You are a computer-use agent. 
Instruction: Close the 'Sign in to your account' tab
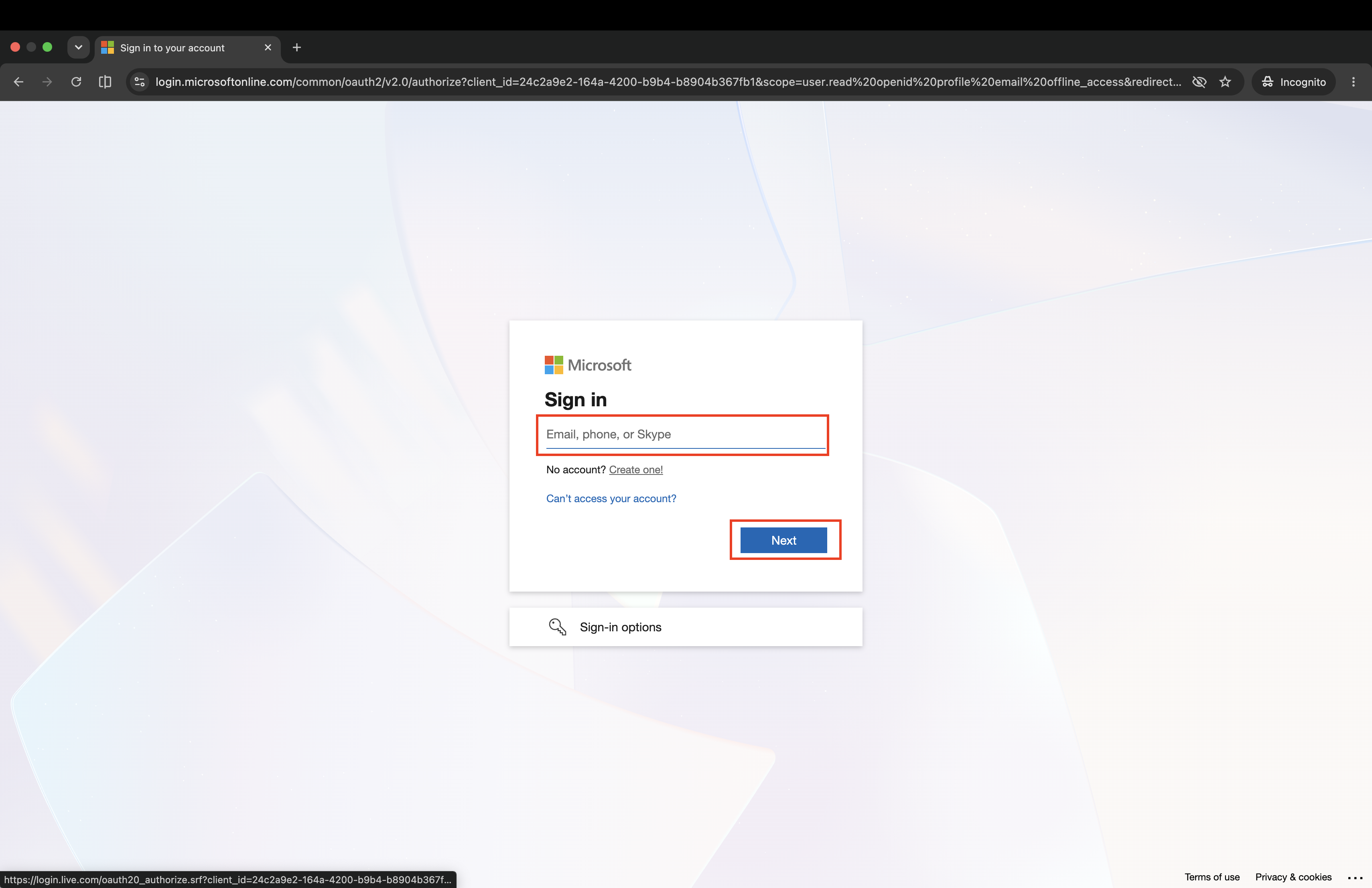(268, 47)
